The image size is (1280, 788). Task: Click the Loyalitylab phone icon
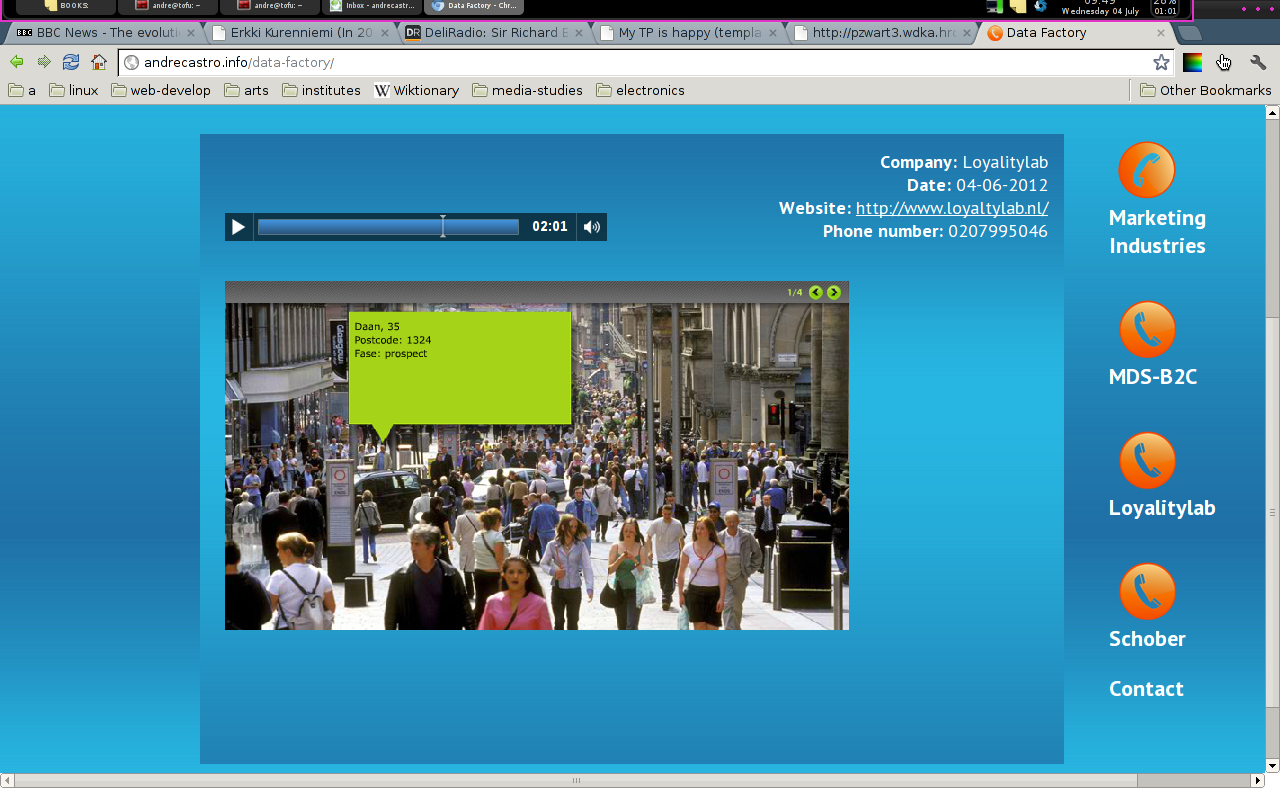click(1147, 460)
